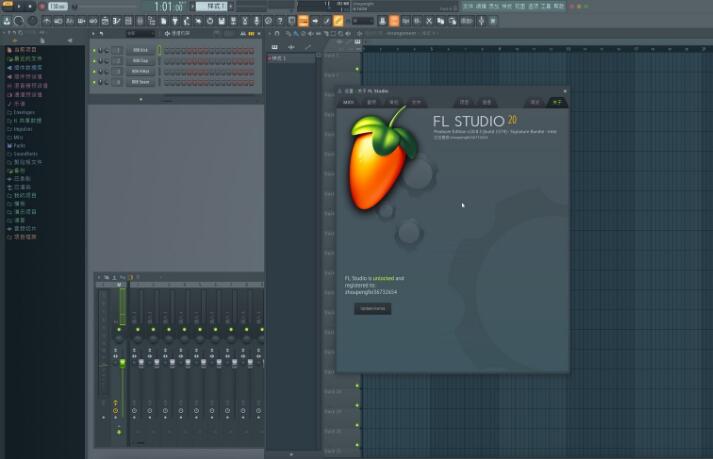Viewport: 713px width, 459px height.
Task: Click the metronome icon in the top toolbar
Action: pyautogui.click(x=47, y=21)
